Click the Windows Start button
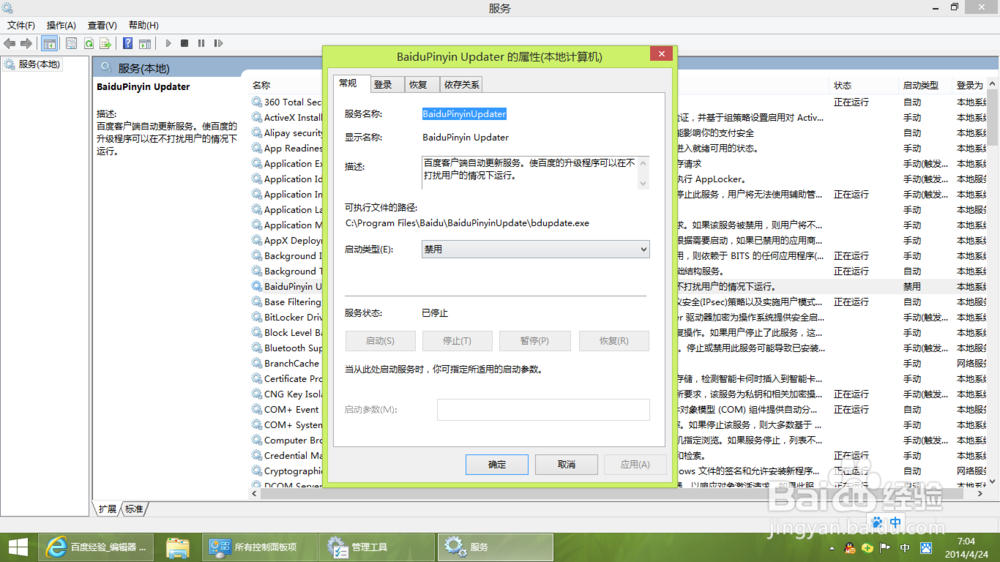 [18, 547]
